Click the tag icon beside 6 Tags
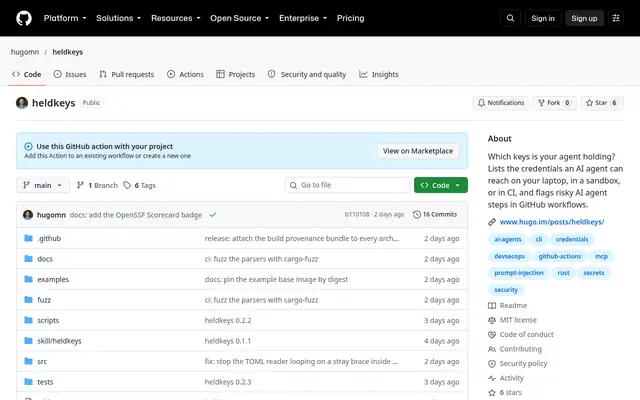 pos(127,185)
